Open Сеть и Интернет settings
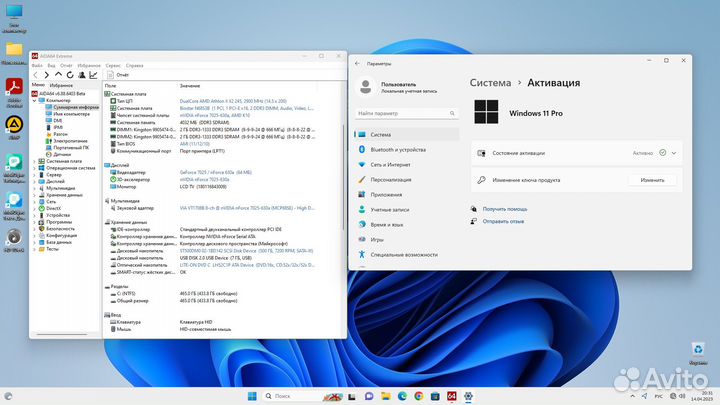Image resolution: width=720 pixels, height=405 pixels. (x=406, y=164)
